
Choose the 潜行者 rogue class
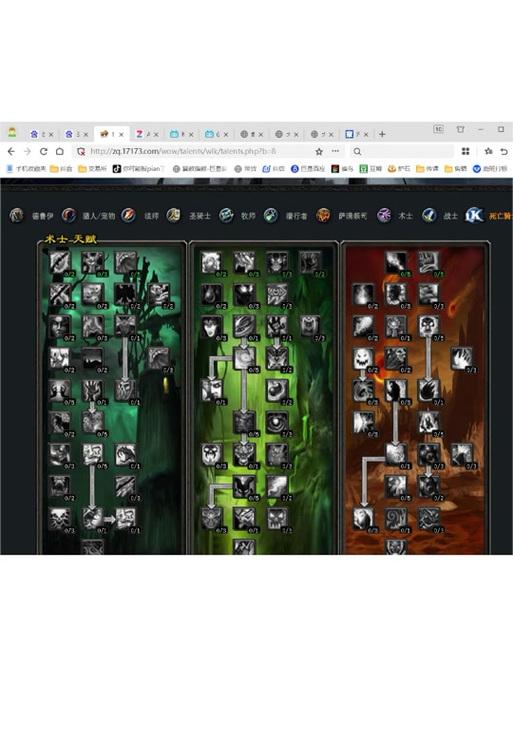296,216
